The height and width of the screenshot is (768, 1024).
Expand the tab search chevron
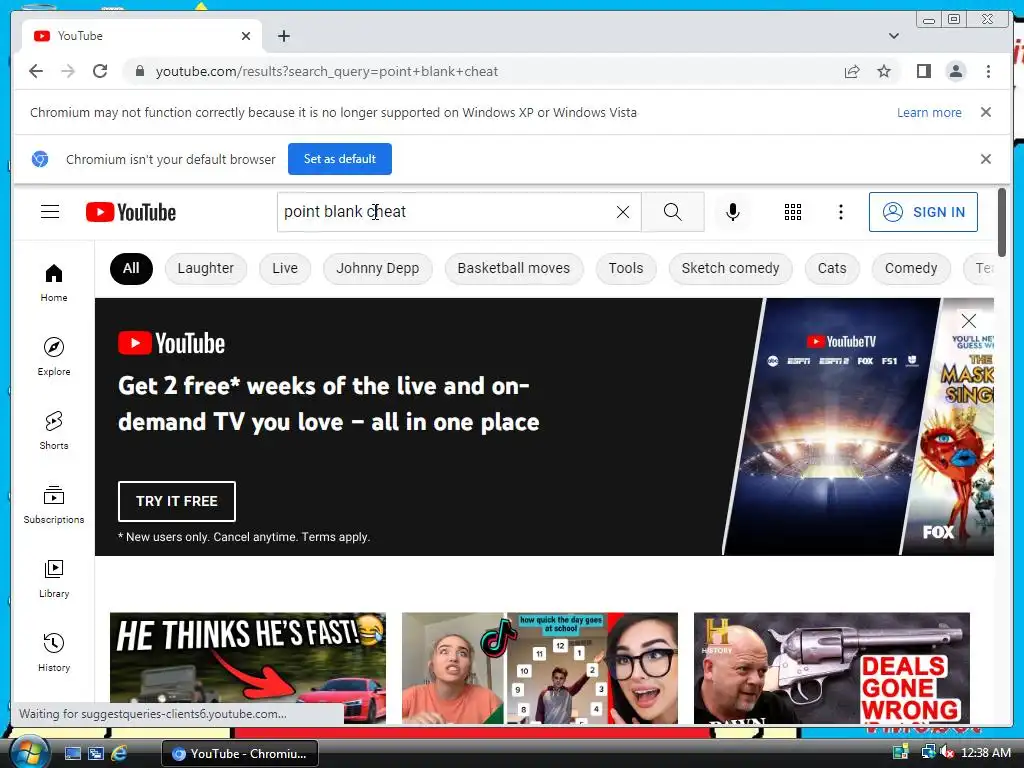click(894, 36)
